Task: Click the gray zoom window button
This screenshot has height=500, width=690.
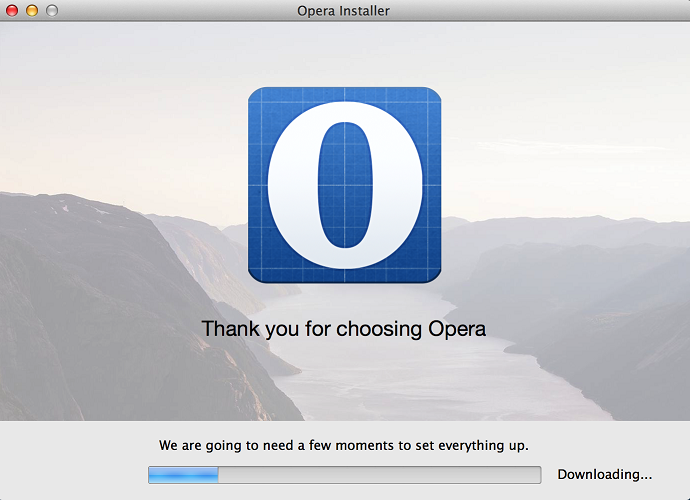Action: [x=52, y=11]
